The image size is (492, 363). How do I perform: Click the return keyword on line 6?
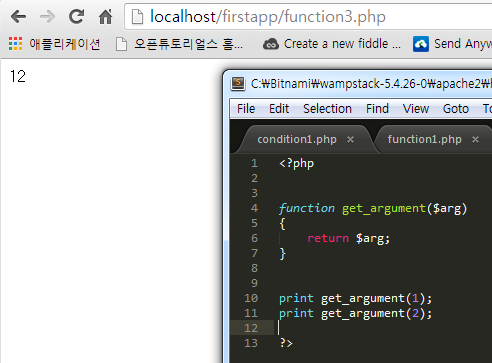pyautogui.click(x=328, y=238)
